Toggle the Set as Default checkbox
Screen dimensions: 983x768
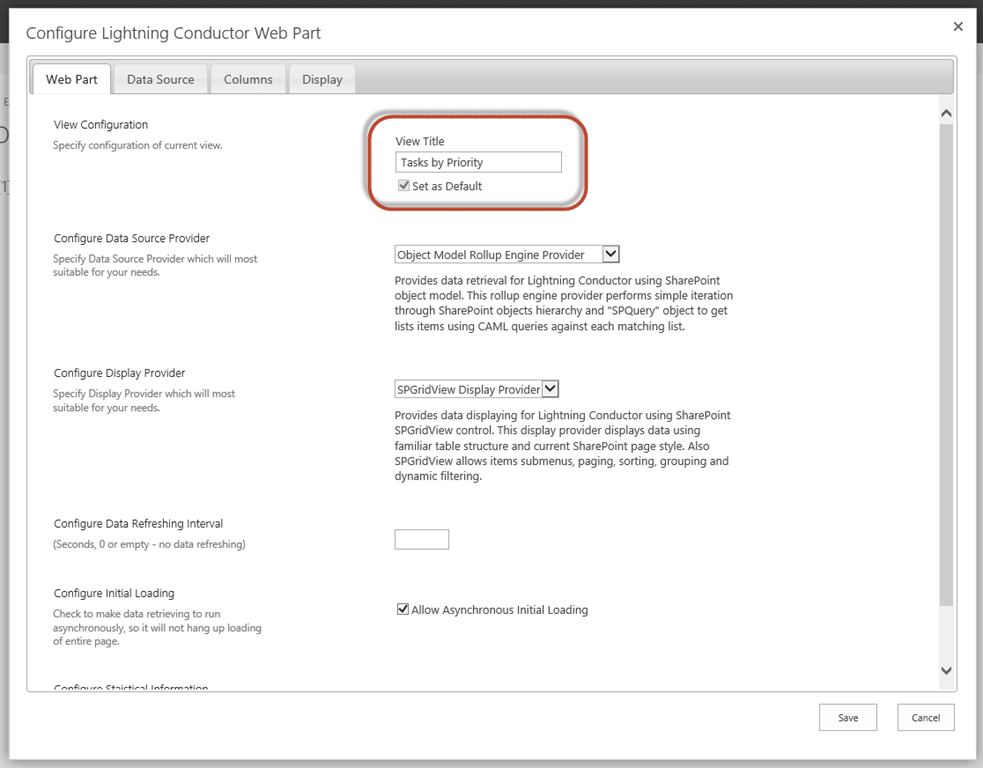tap(404, 186)
